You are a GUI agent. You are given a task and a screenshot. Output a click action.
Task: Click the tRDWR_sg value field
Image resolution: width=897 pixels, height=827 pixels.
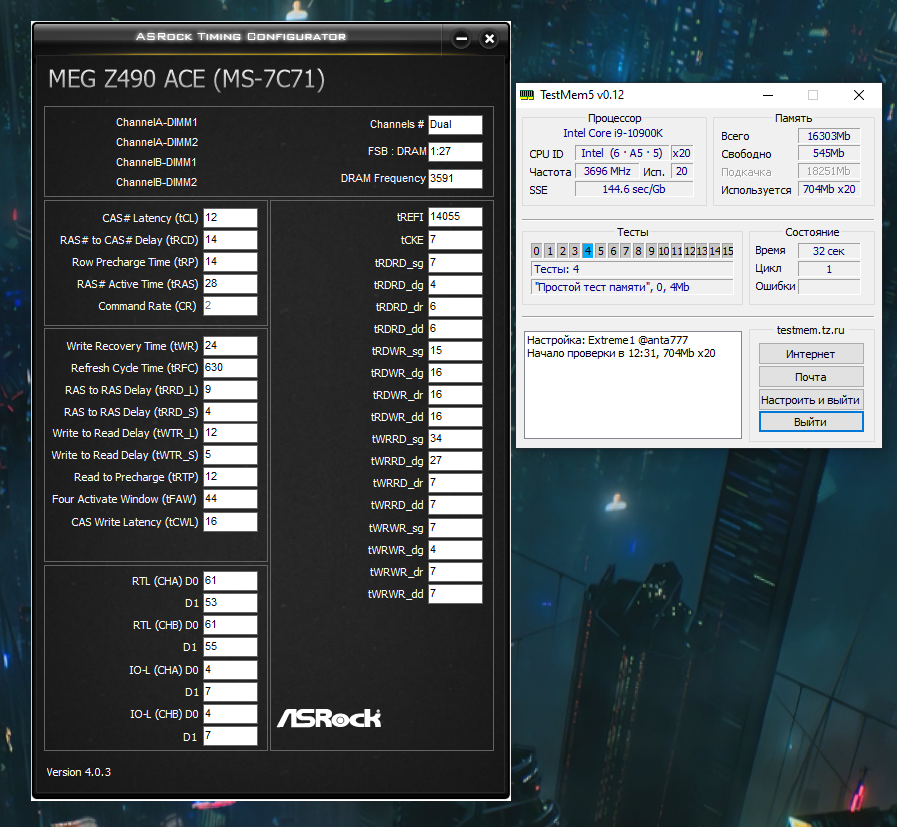tap(455, 351)
